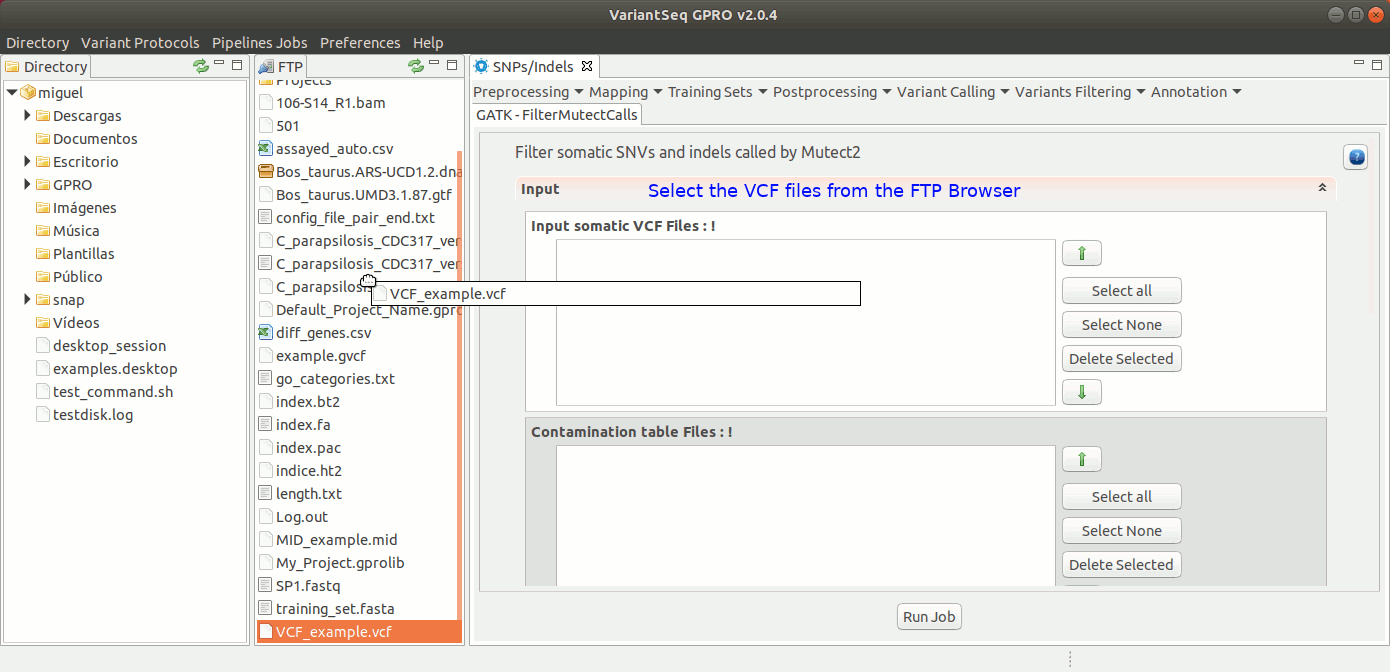Image resolution: width=1390 pixels, height=672 pixels.
Task: Open the Preprocessing dropdown menu
Action: coord(527,92)
